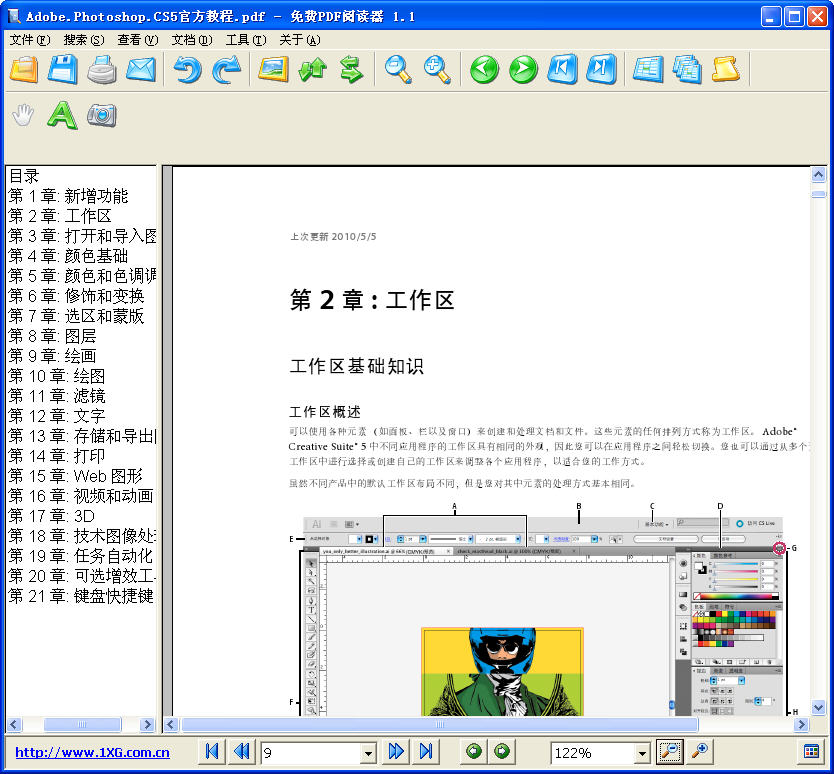Go to 第 11 章: 滤镜 bookmark
The width and height of the screenshot is (834, 774).
(x=57, y=396)
